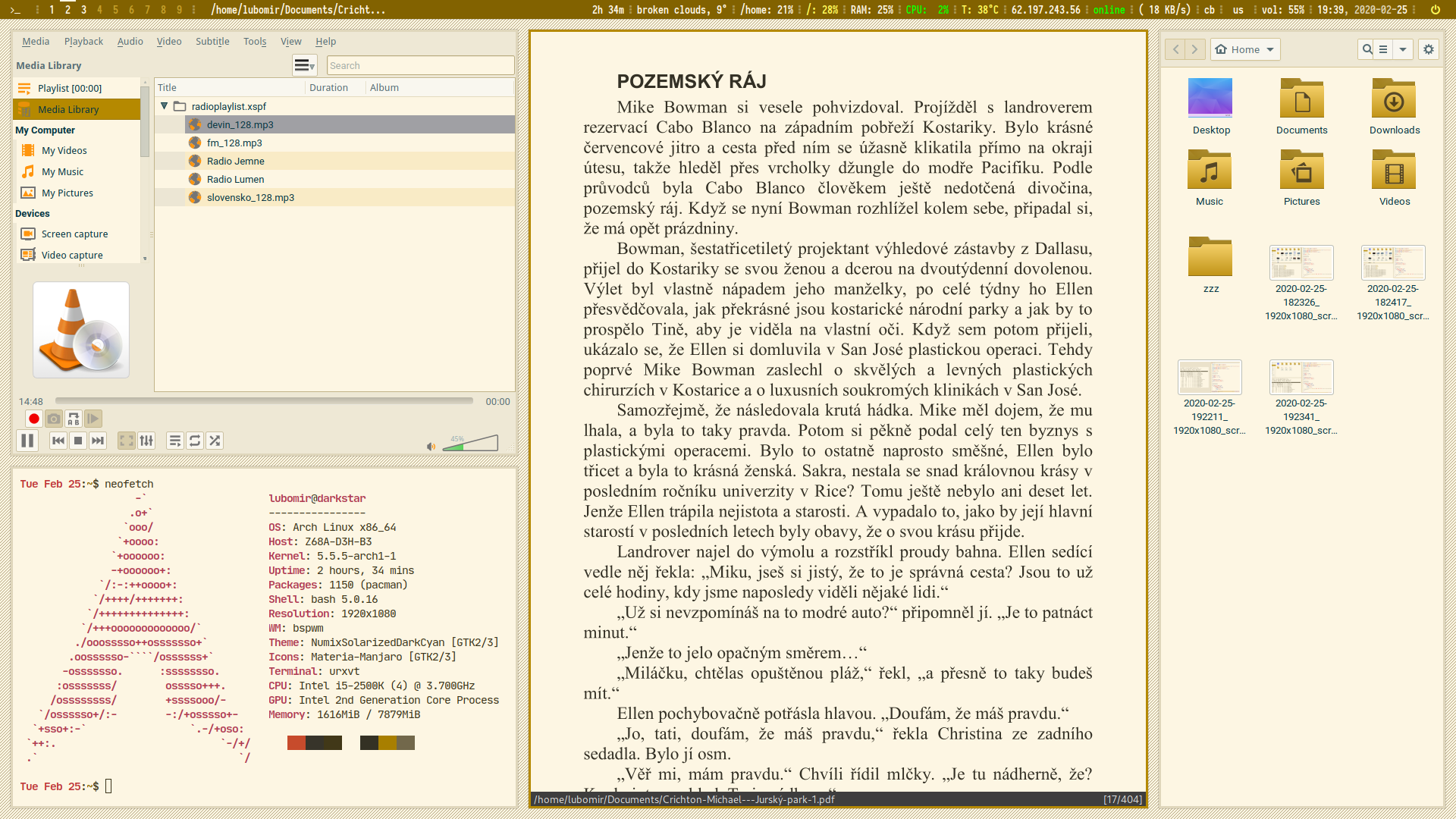Sort playlist by Title column

pyautogui.click(x=231, y=87)
